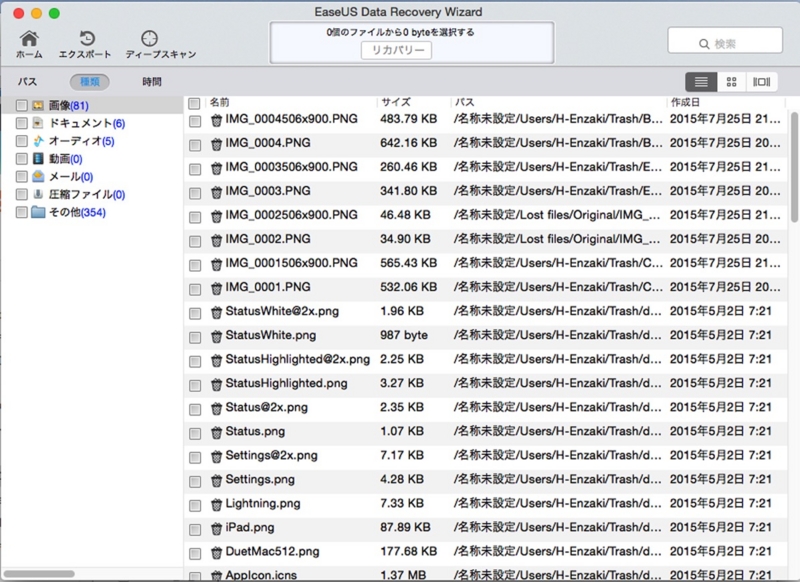The height and width of the screenshot is (582, 800).
Task: Switch to grid thumbnail view icon
Action: (x=731, y=82)
